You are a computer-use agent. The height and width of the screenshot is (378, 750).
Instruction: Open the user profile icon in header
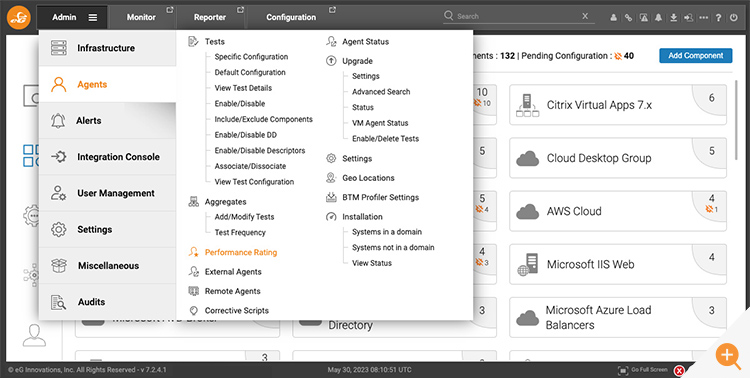(613, 18)
